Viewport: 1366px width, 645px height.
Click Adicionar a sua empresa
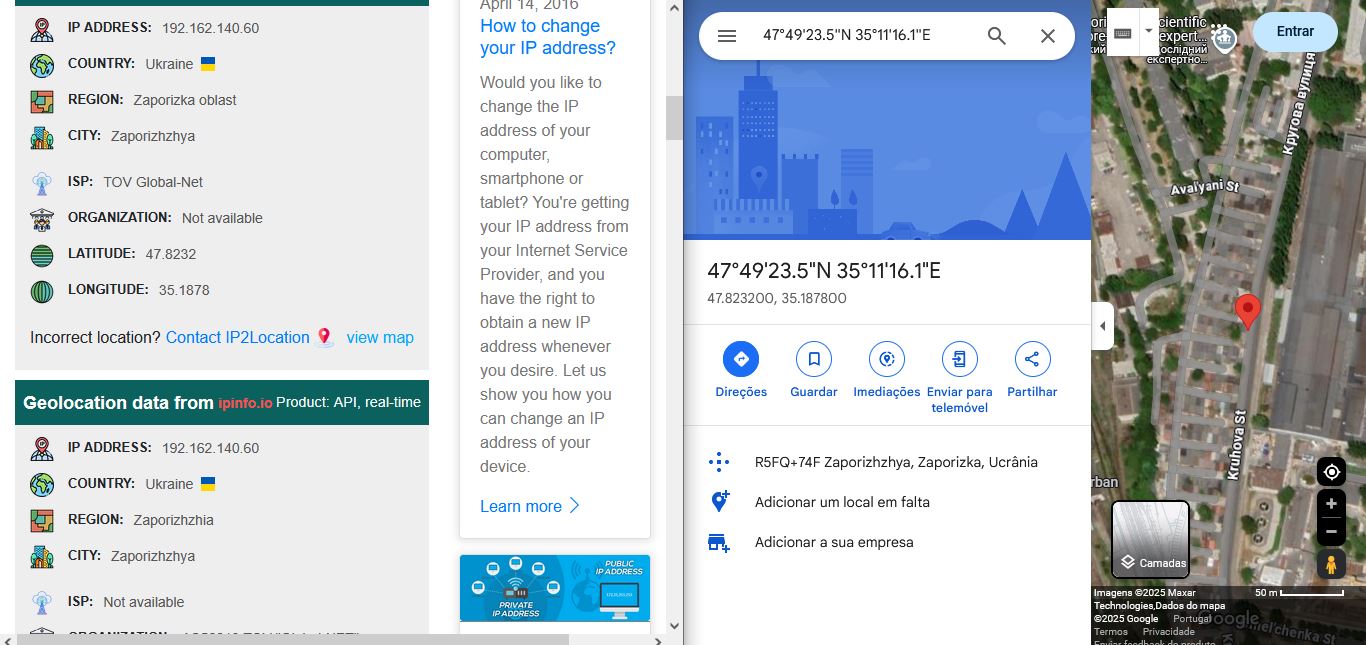click(x=887, y=542)
